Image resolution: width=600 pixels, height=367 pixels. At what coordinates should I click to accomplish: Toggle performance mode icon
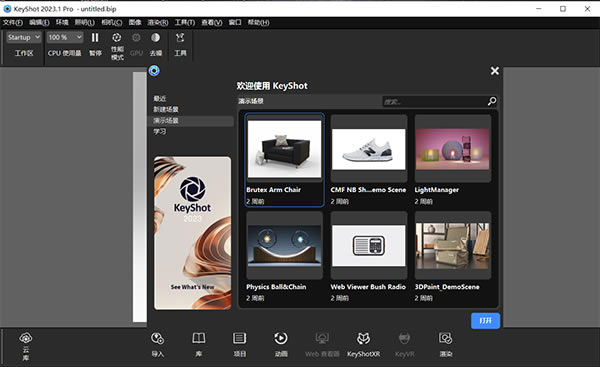click(117, 38)
